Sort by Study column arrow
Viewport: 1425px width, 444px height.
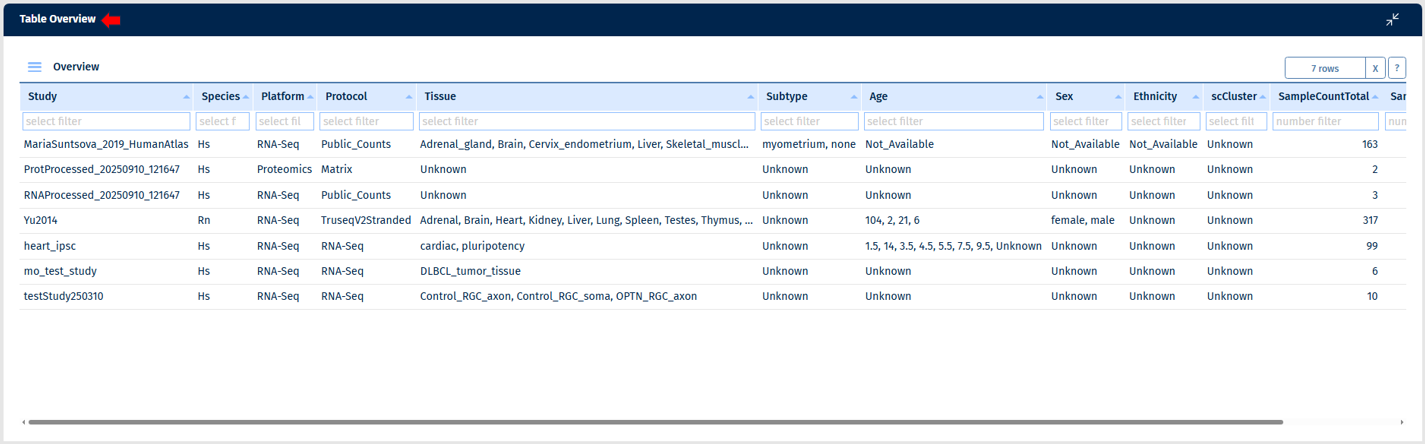click(x=186, y=97)
